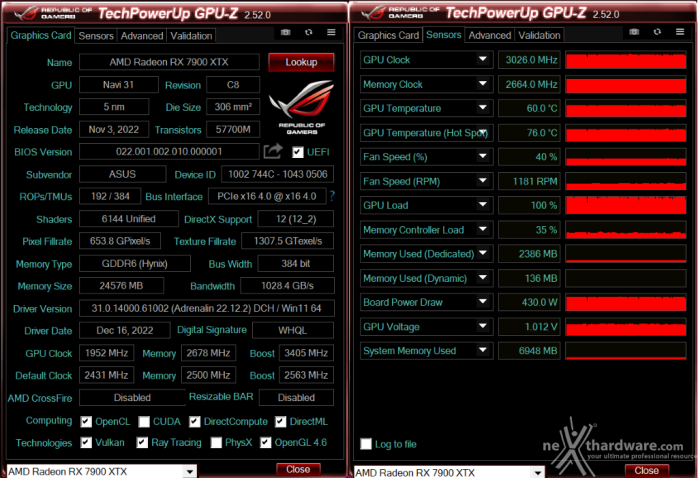Open hamburger menu in Sensors window
698x478 pixels.
pos(680,32)
